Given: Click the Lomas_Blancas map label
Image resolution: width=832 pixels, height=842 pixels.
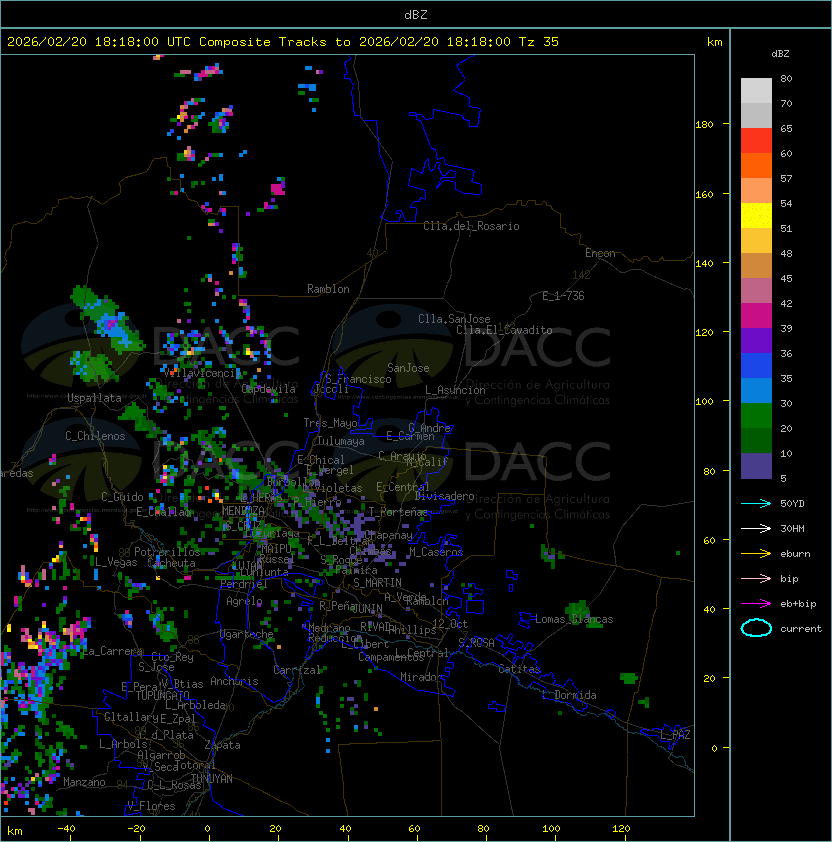Looking at the screenshot, I should [x=574, y=619].
